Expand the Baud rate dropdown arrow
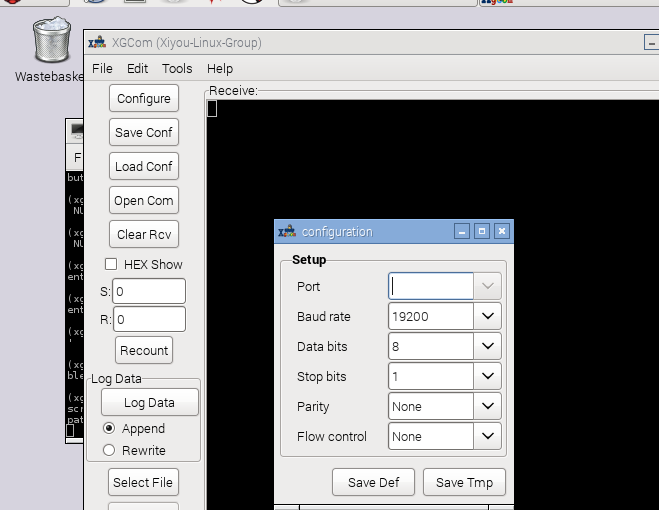Viewport: 659px width, 510px height. pos(488,316)
